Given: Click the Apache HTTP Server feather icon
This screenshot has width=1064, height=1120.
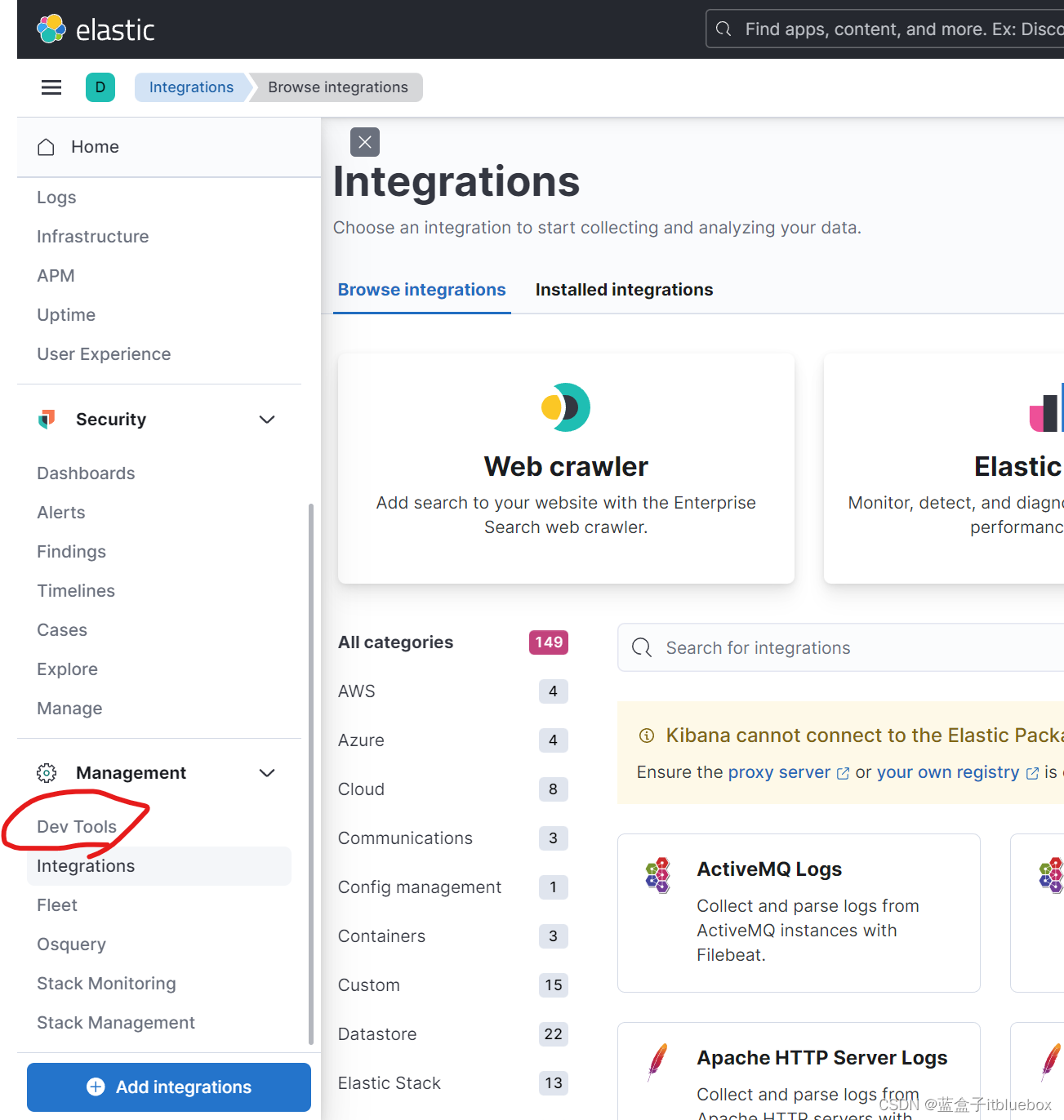Looking at the screenshot, I should click(657, 1062).
